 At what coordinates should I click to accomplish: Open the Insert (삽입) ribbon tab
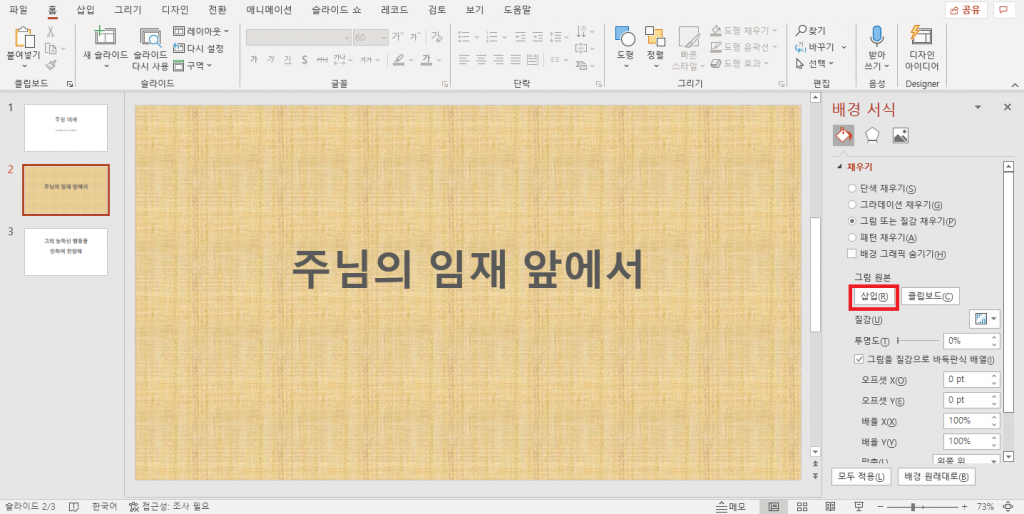coord(86,10)
